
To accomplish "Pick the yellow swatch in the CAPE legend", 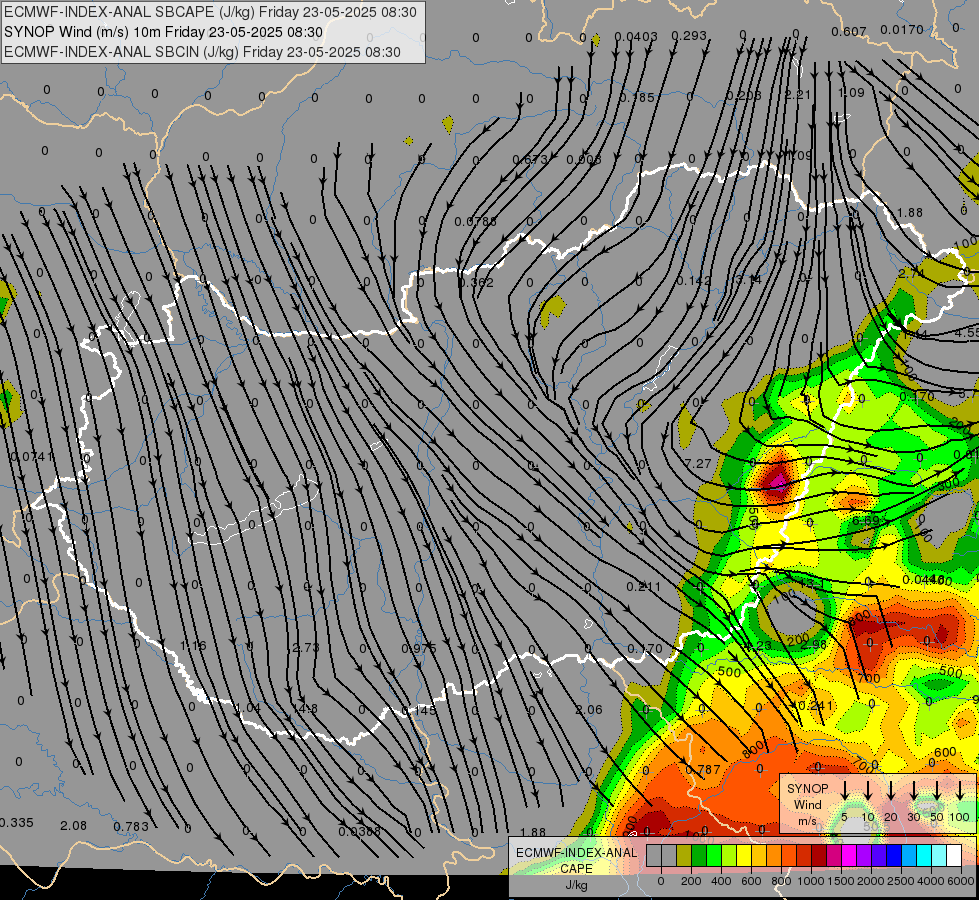I will (x=744, y=855).
